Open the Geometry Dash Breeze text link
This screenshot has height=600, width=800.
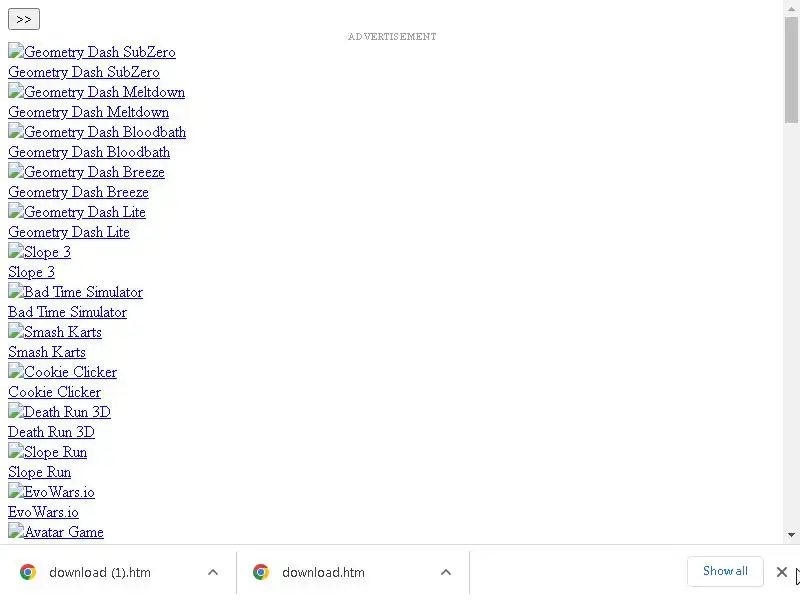78,192
